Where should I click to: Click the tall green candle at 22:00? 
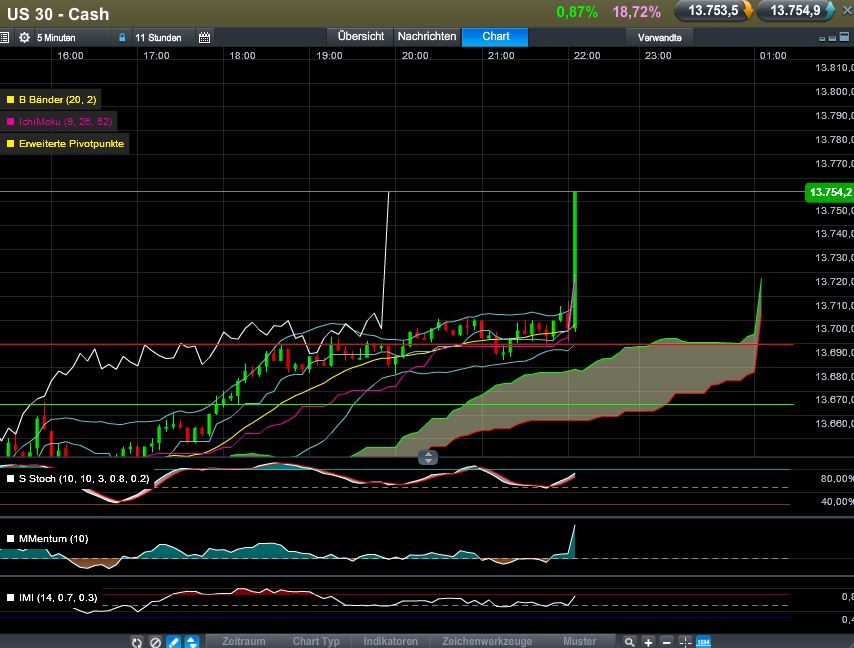[x=575, y=260]
